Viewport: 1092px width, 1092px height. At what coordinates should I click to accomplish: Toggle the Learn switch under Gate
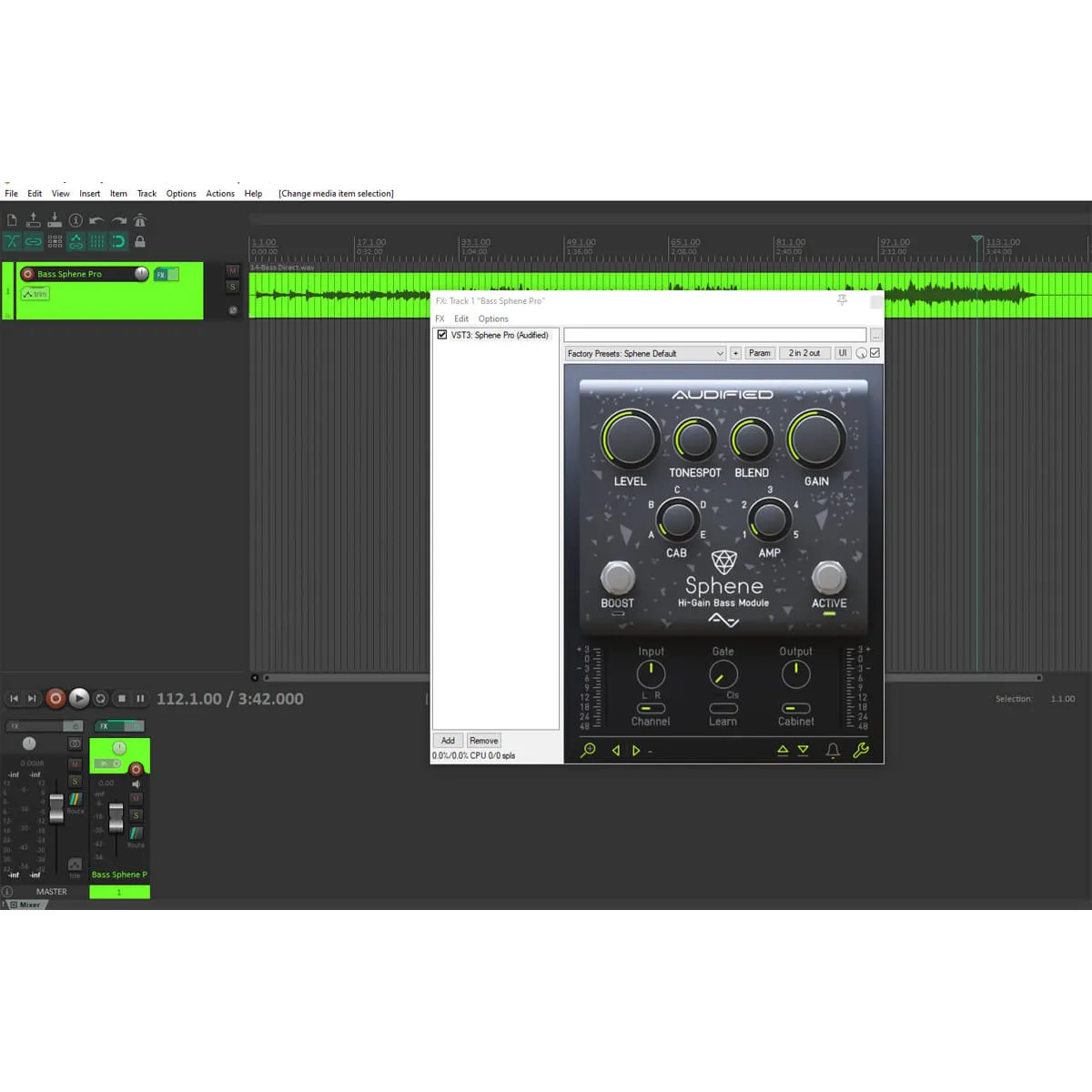(723, 708)
